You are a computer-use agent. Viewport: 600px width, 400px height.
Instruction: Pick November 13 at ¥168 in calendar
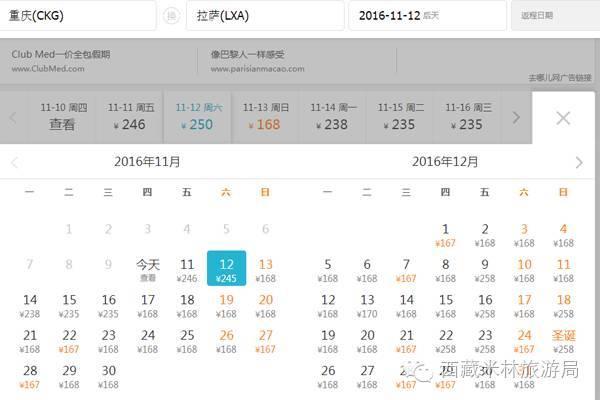(266, 269)
